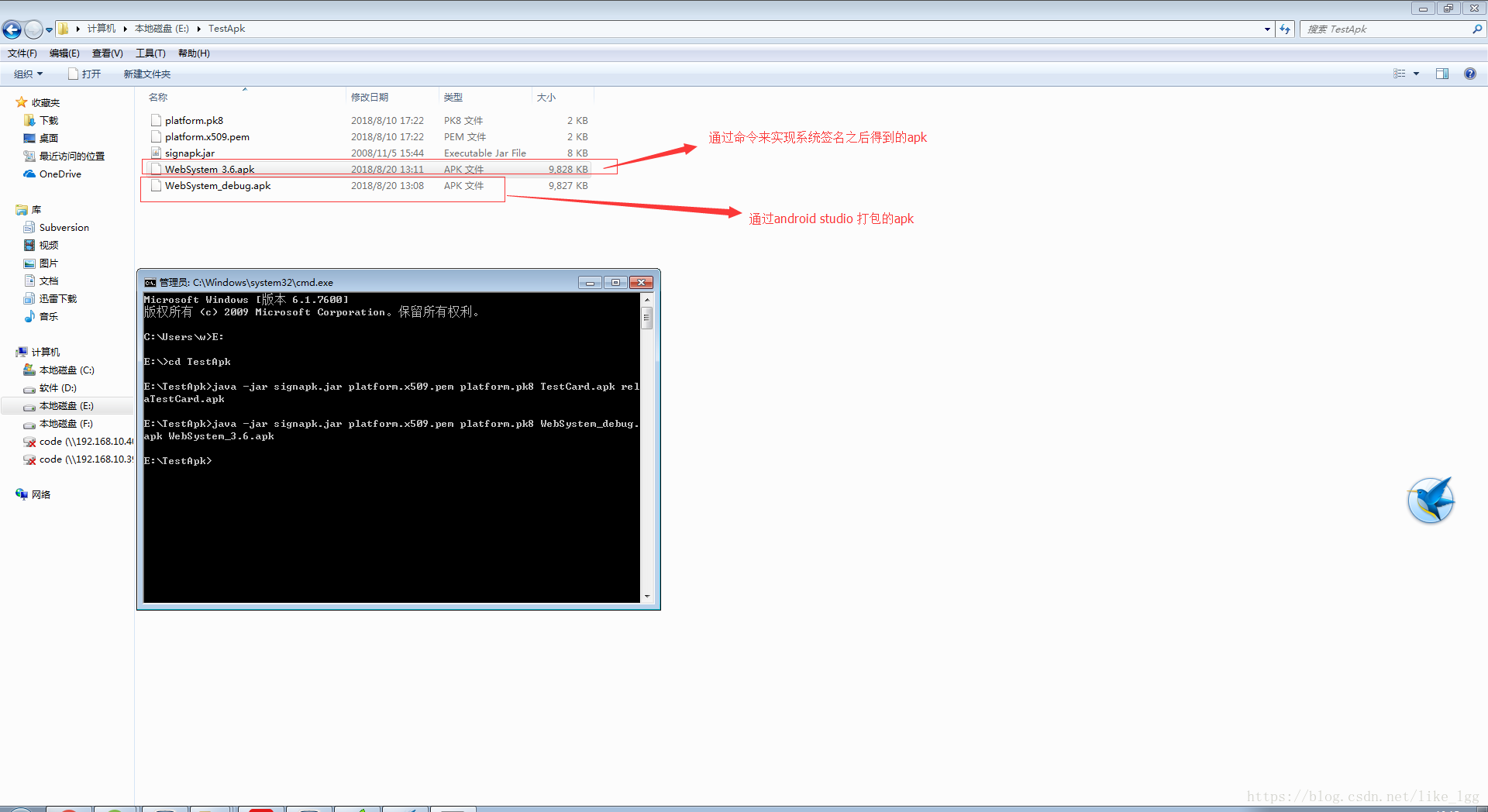Select 计算机 node in navigation pane
Screen dimensions: 1488x812
pyautogui.click(x=45, y=353)
